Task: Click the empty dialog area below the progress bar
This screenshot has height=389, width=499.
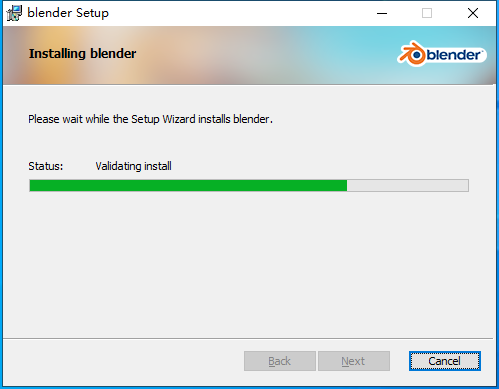Action: tap(248, 263)
